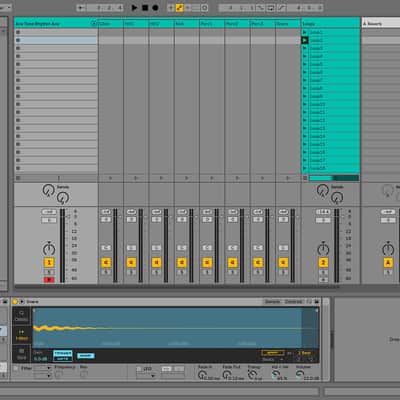The width and height of the screenshot is (400, 400).
Task: Open the LFO waveform dropdown
Action: pos(146,376)
